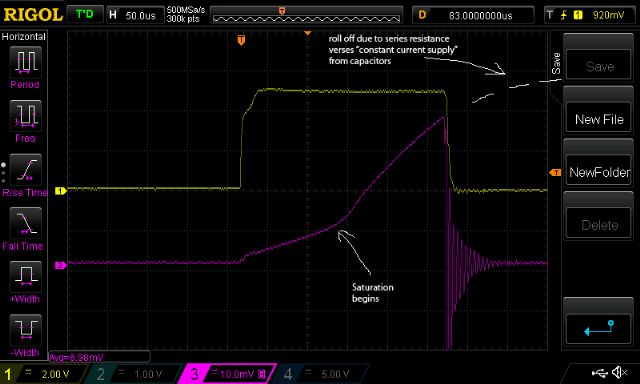
Task: Open the D 83.0000000us delay field
Action: coord(473,15)
